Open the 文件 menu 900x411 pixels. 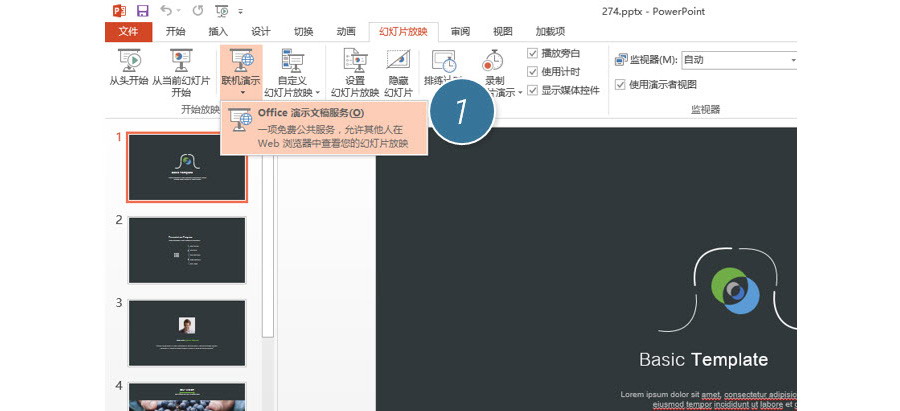[x=129, y=32]
